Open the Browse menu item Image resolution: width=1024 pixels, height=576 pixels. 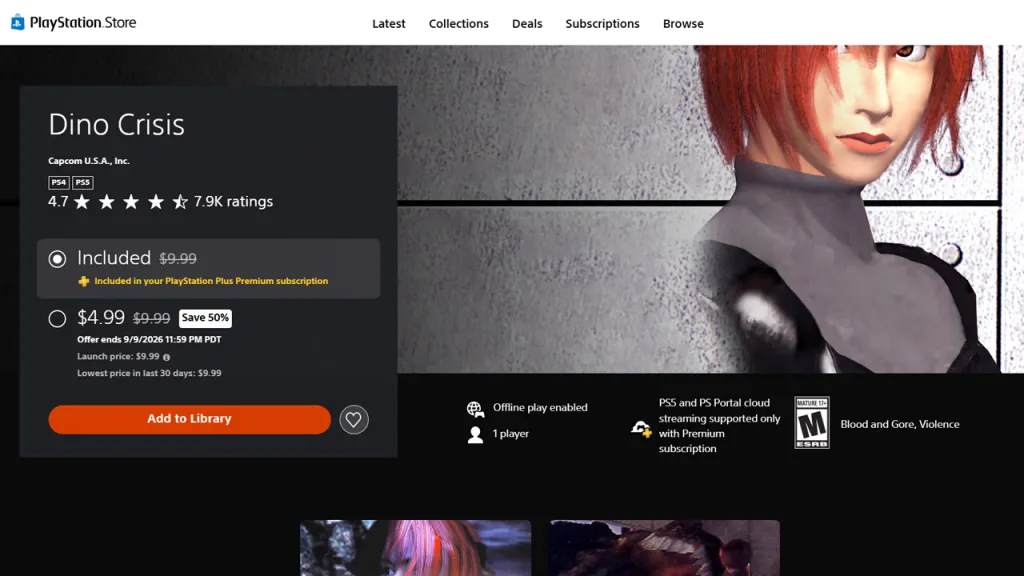pos(683,24)
